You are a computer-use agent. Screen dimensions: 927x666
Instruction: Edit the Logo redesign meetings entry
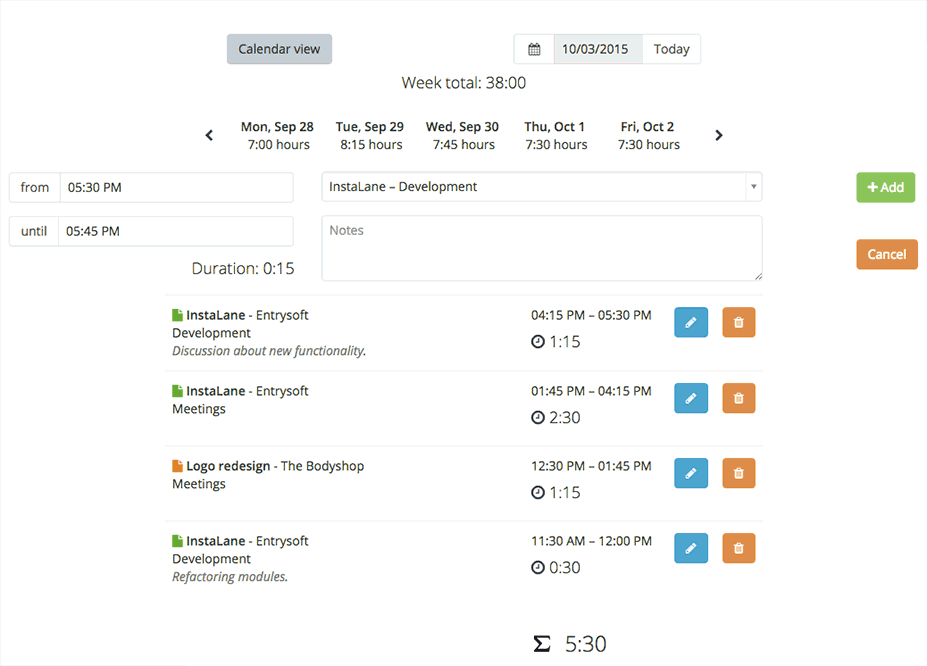coord(691,473)
